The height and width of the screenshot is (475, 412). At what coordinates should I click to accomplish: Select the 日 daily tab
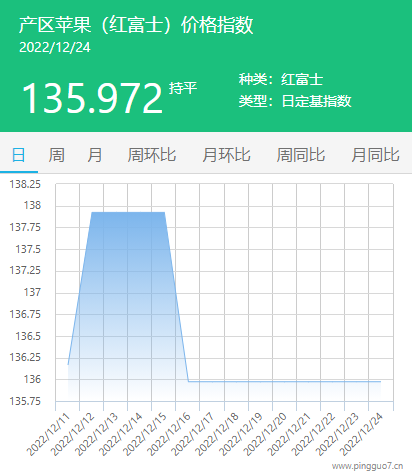coord(19,155)
